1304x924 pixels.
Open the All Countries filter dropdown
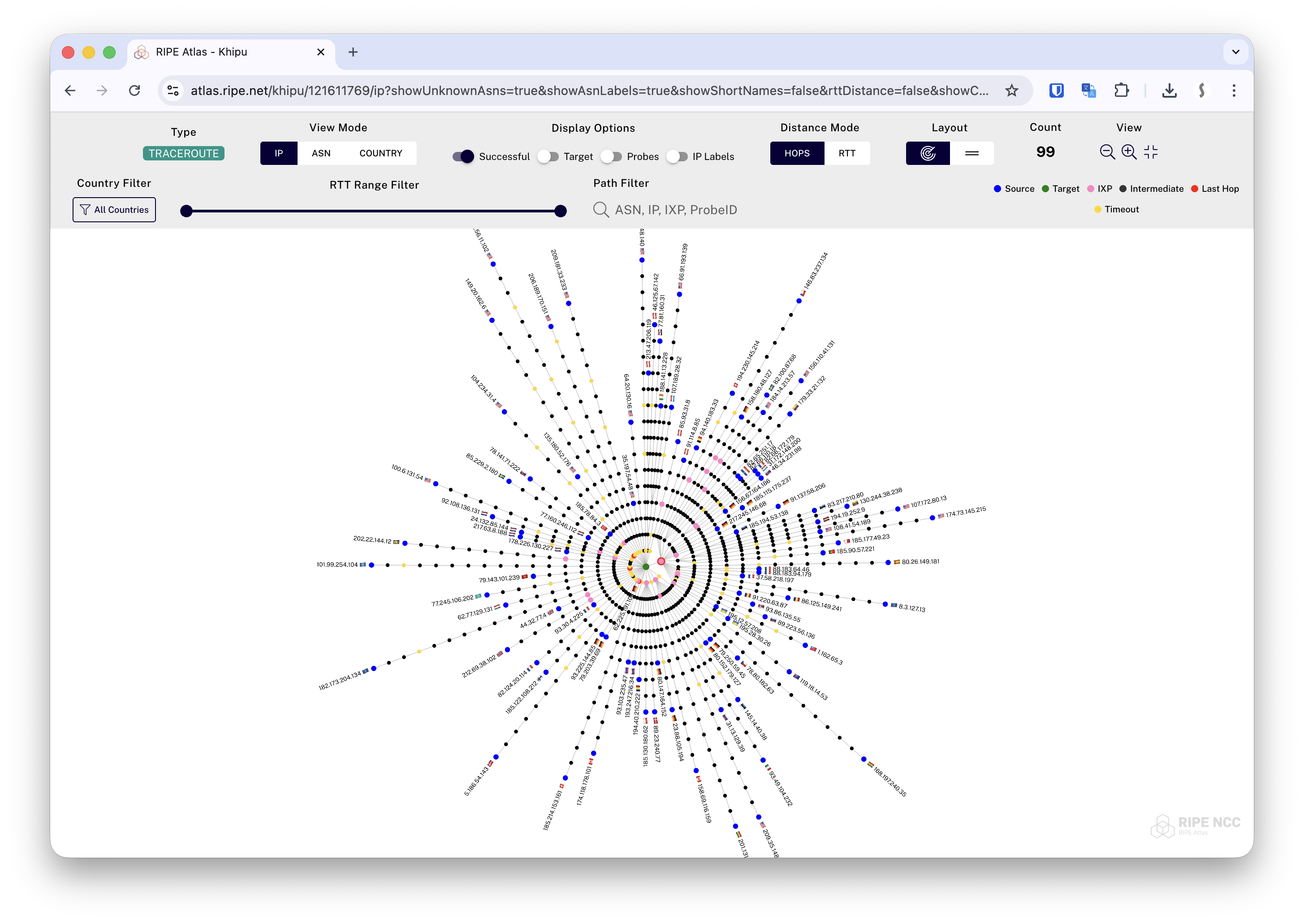114,209
